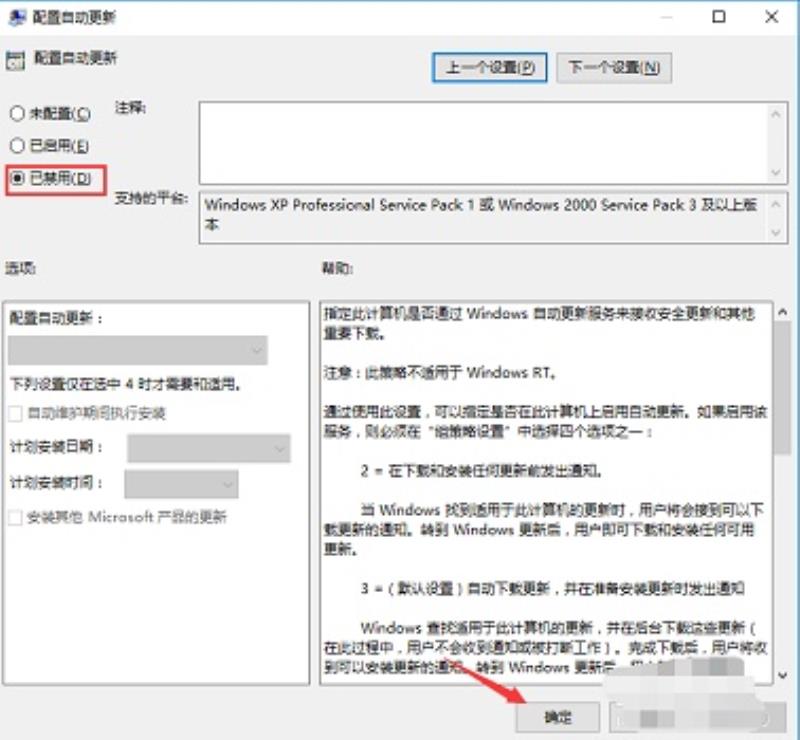Click the 下一个设置(N) button
The image size is (800, 740).
(614, 67)
